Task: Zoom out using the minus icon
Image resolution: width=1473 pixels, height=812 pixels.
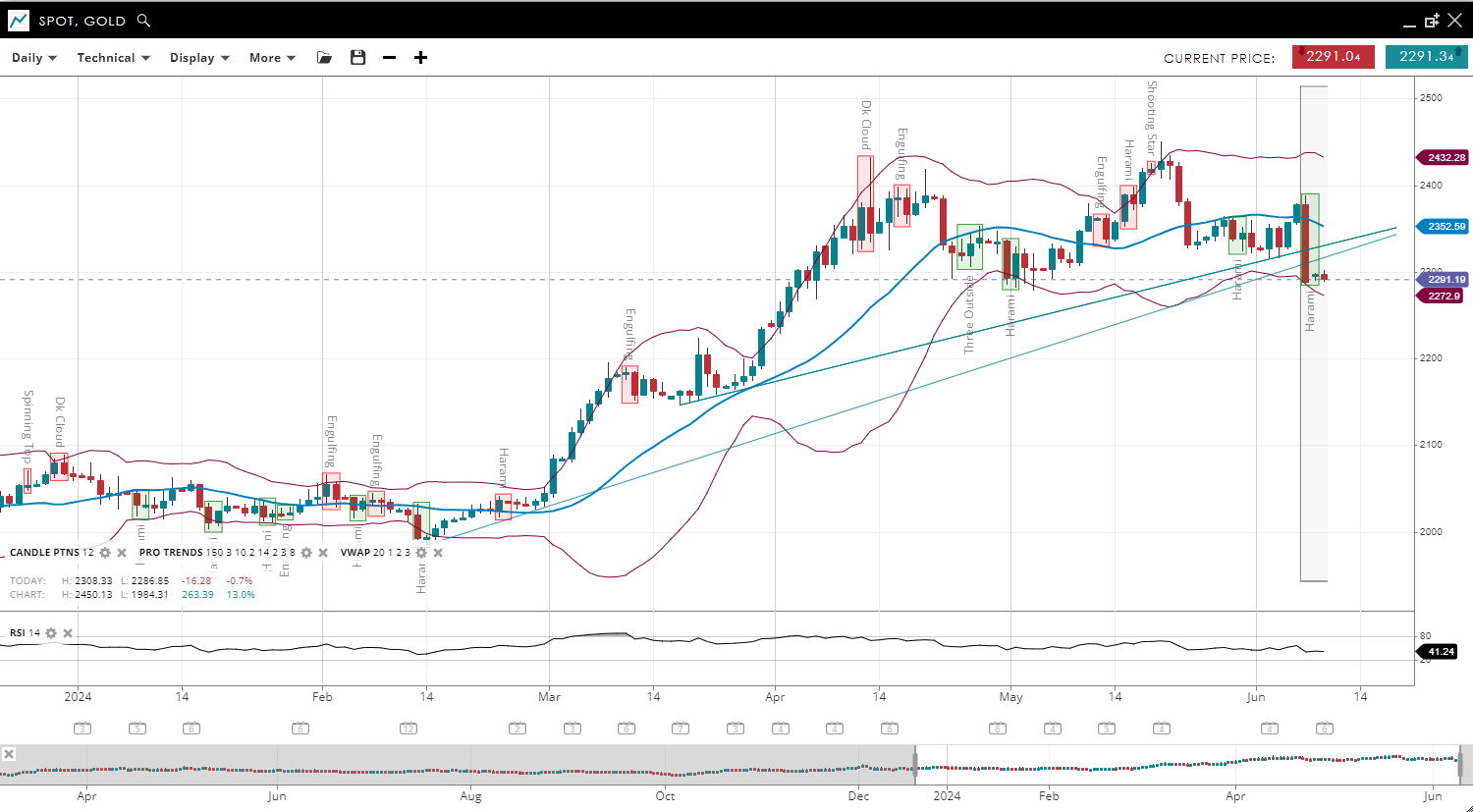Action: pyautogui.click(x=389, y=58)
